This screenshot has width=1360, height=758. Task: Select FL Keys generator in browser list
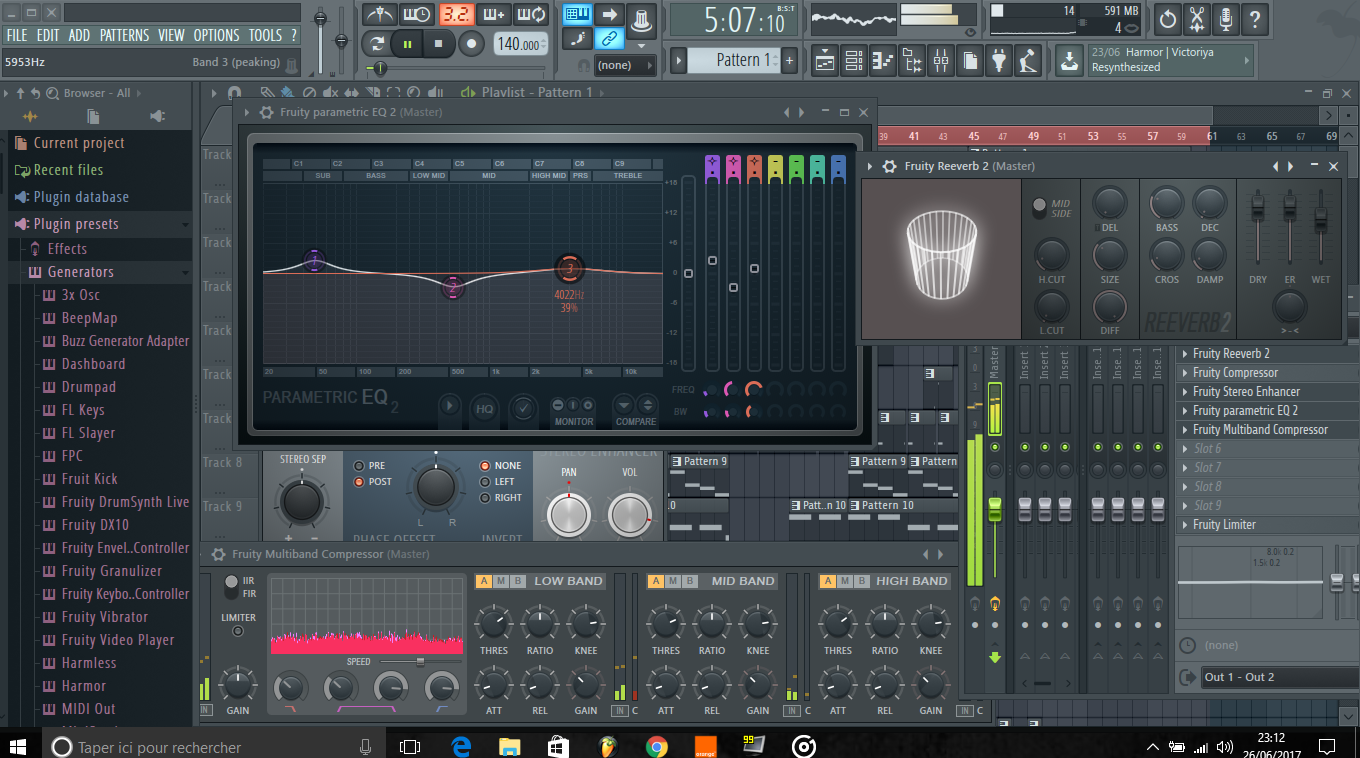point(82,410)
